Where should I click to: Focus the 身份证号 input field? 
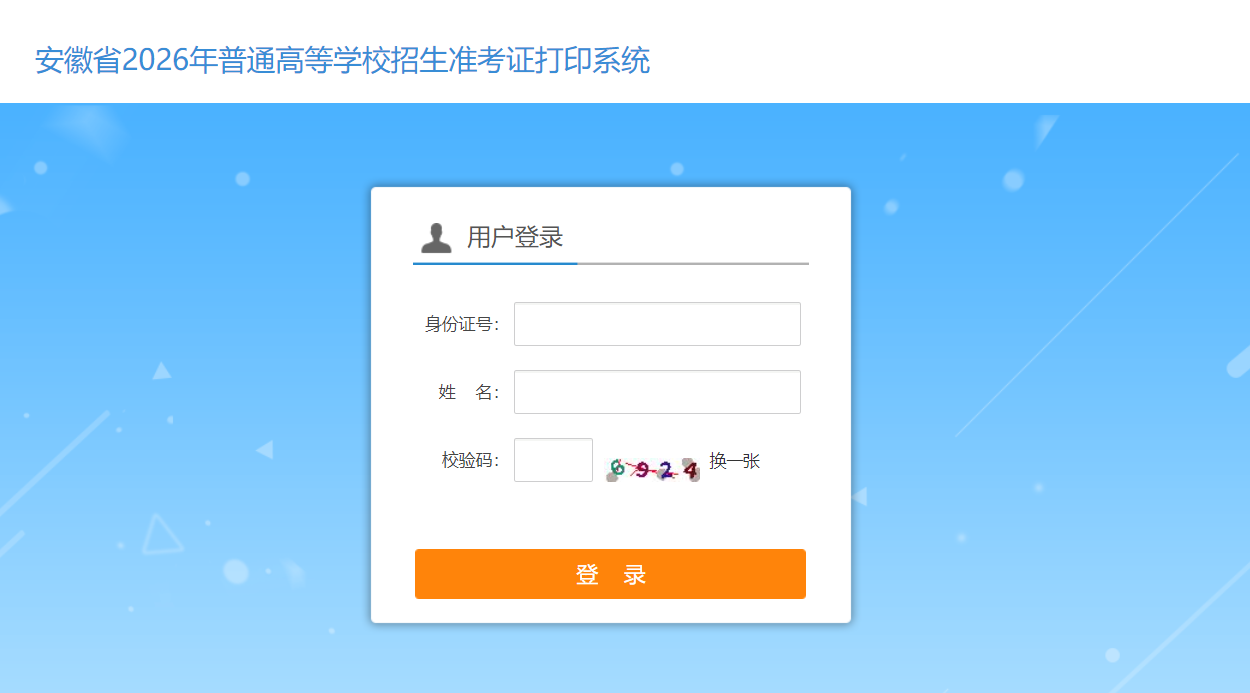(657, 324)
